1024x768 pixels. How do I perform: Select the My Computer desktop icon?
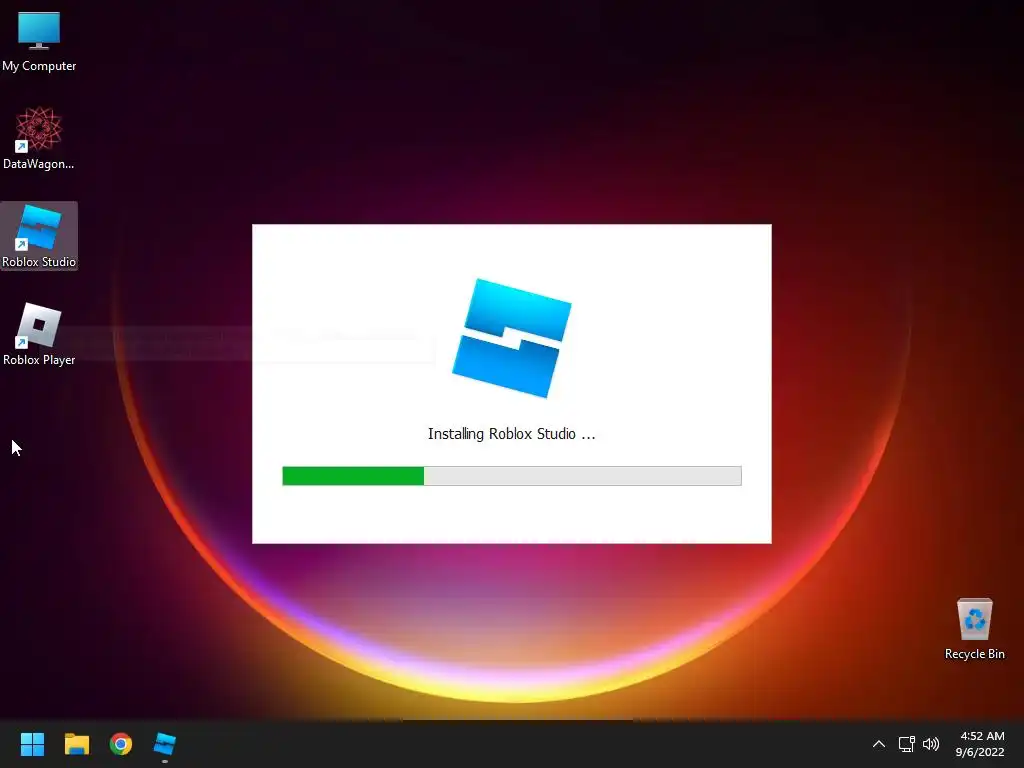39,40
